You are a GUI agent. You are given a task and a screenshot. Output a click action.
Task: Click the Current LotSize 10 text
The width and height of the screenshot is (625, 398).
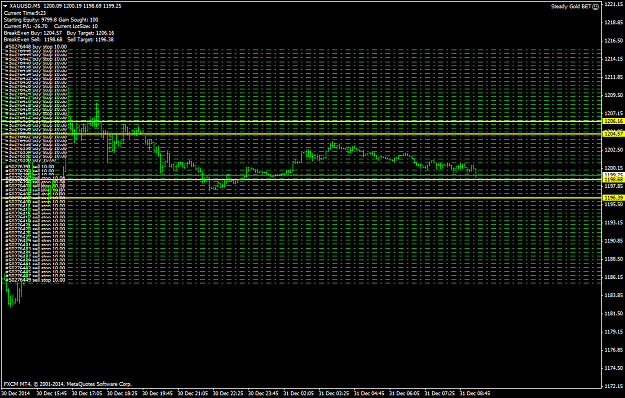pyautogui.click(x=76, y=26)
